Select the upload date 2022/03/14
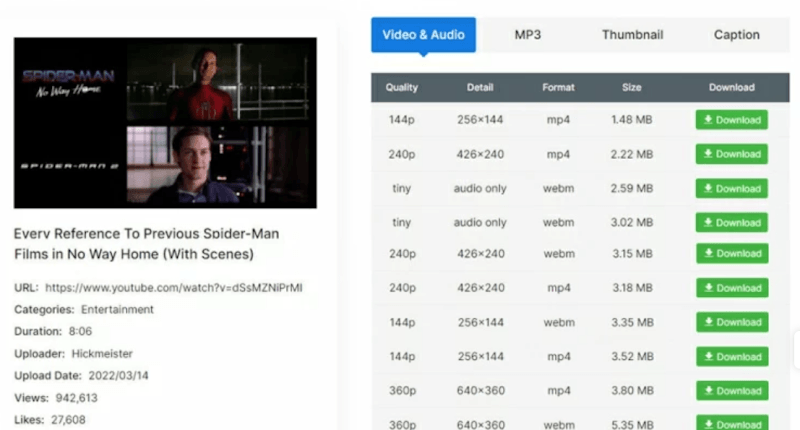Screen dimensions: 800x430 click(119, 376)
